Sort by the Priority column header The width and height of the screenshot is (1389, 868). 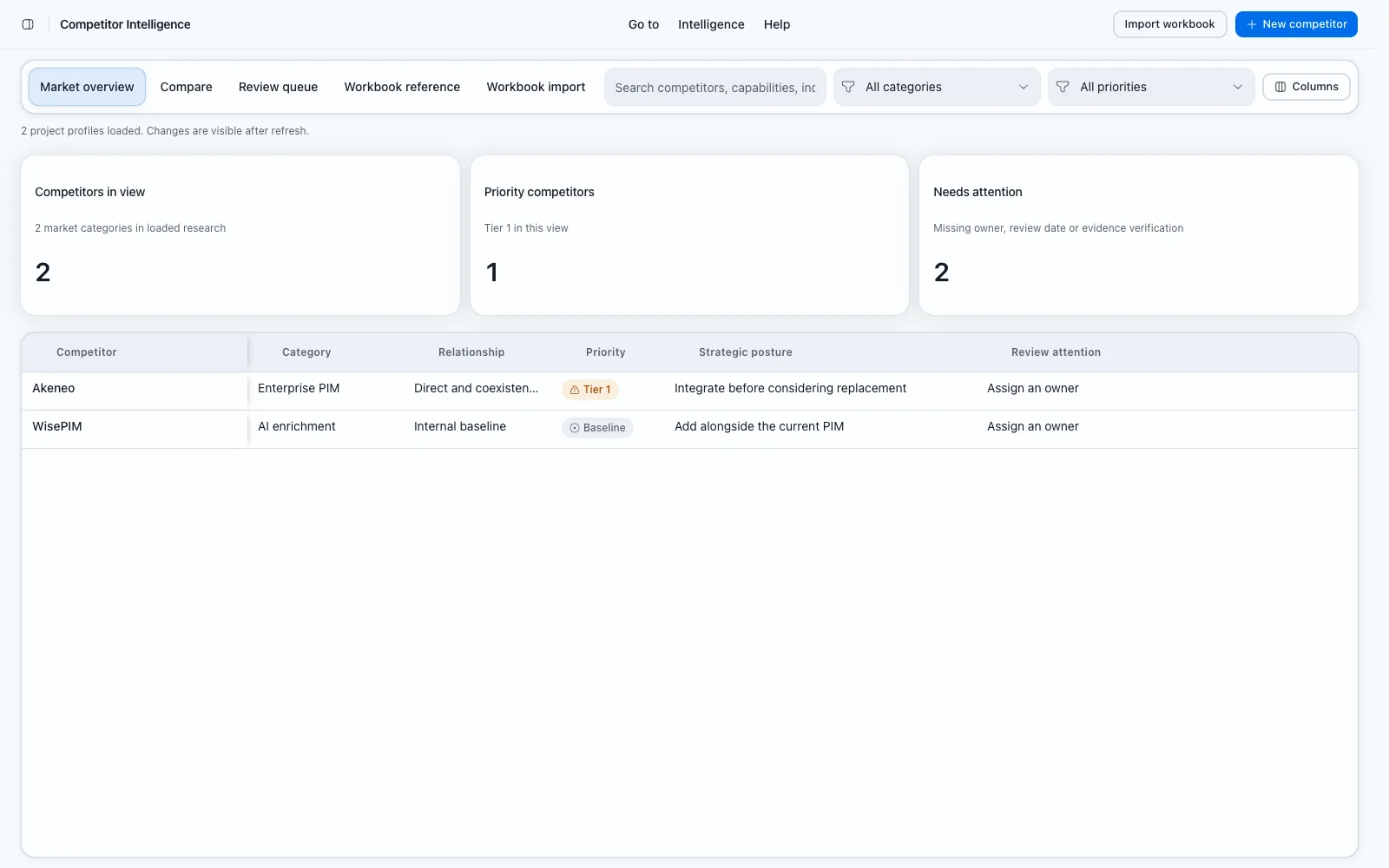[606, 352]
